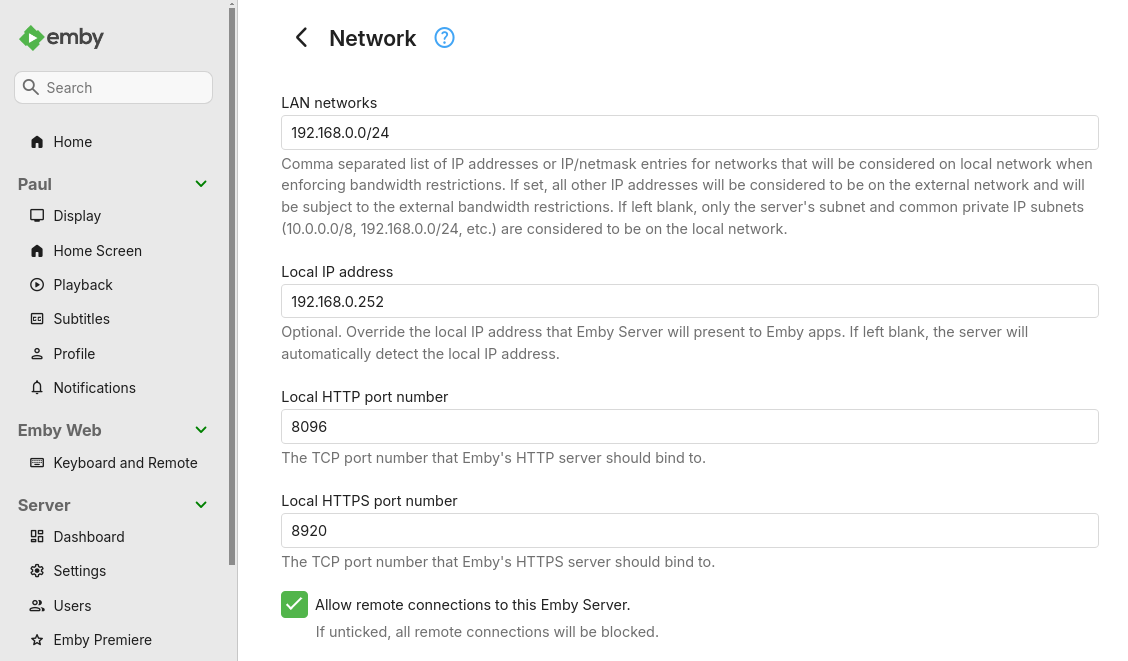
Task: Untick Allow remote connections to this Emby Server
Action: pyautogui.click(x=294, y=604)
